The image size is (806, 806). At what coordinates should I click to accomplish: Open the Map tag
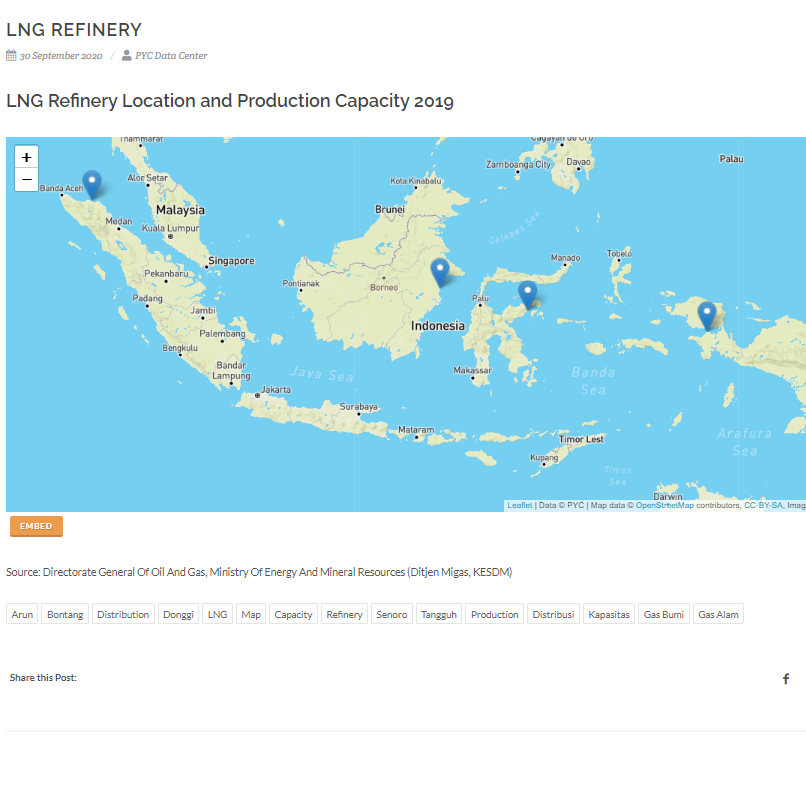251,614
